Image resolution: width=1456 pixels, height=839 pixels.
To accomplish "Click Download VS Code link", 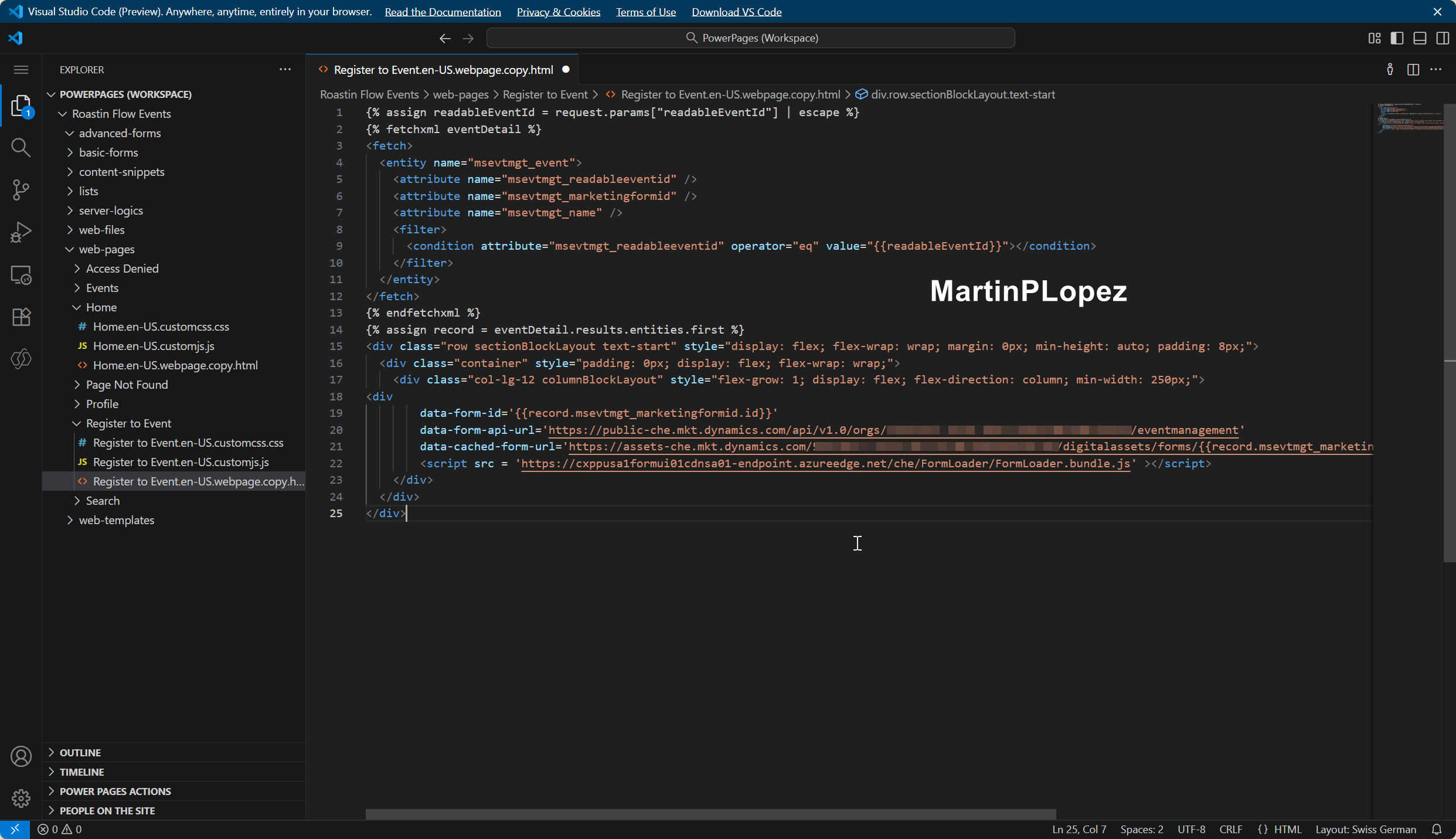I will coord(736,12).
